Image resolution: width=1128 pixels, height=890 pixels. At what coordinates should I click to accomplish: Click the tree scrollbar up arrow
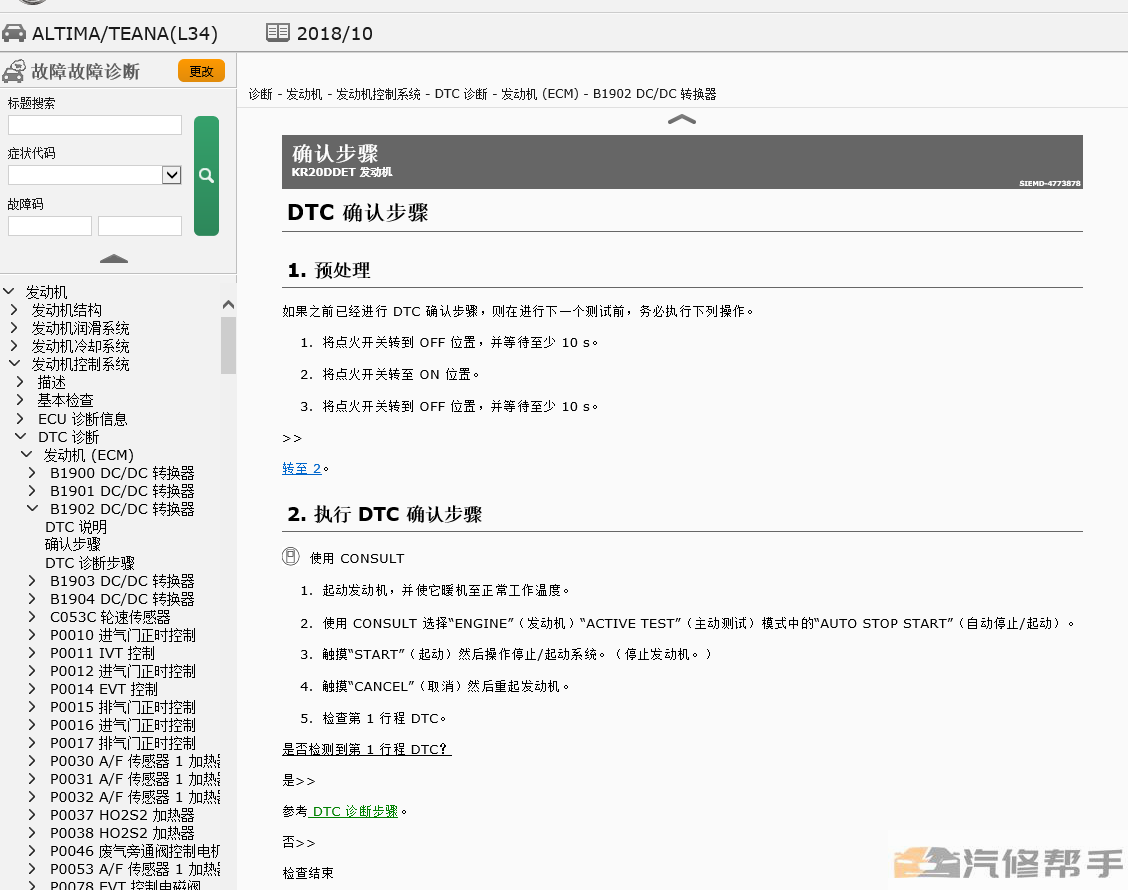tap(228, 304)
